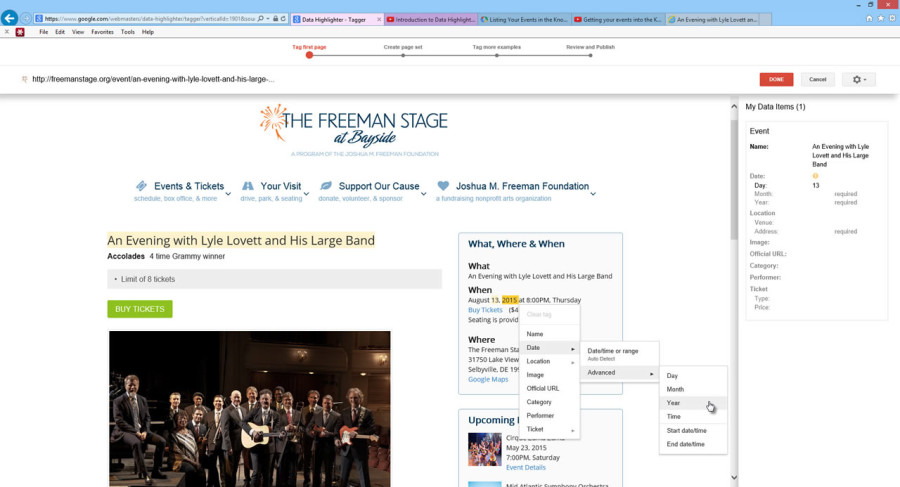This screenshot has width=900, height=487.
Task: Open the Help menu
Action: pyautogui.click(x=148, y=32)
